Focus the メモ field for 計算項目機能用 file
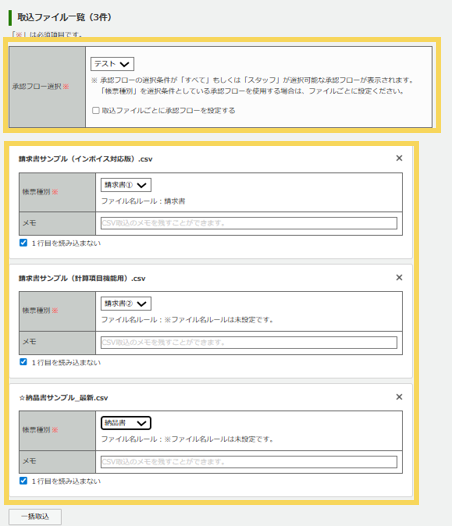 pyautogui.click(x=249, y=343)
